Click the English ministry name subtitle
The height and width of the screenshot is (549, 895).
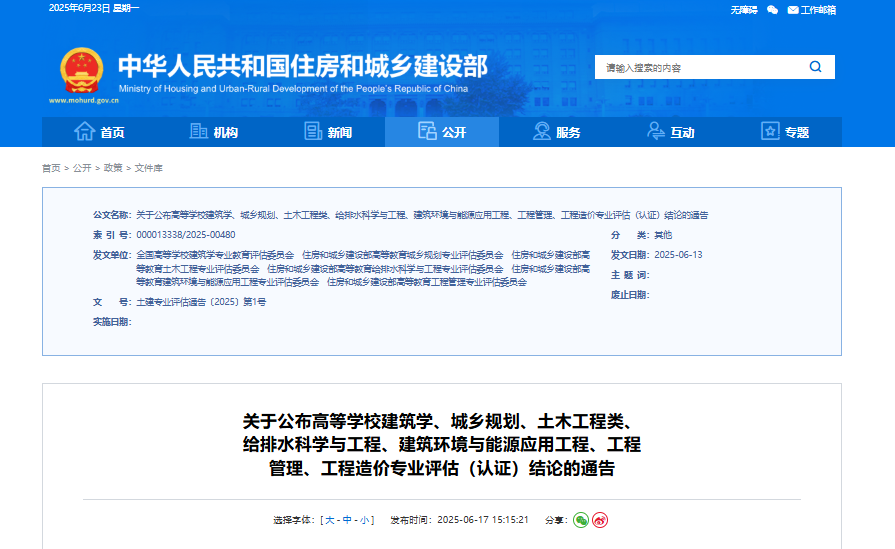(x=293, y=88)
